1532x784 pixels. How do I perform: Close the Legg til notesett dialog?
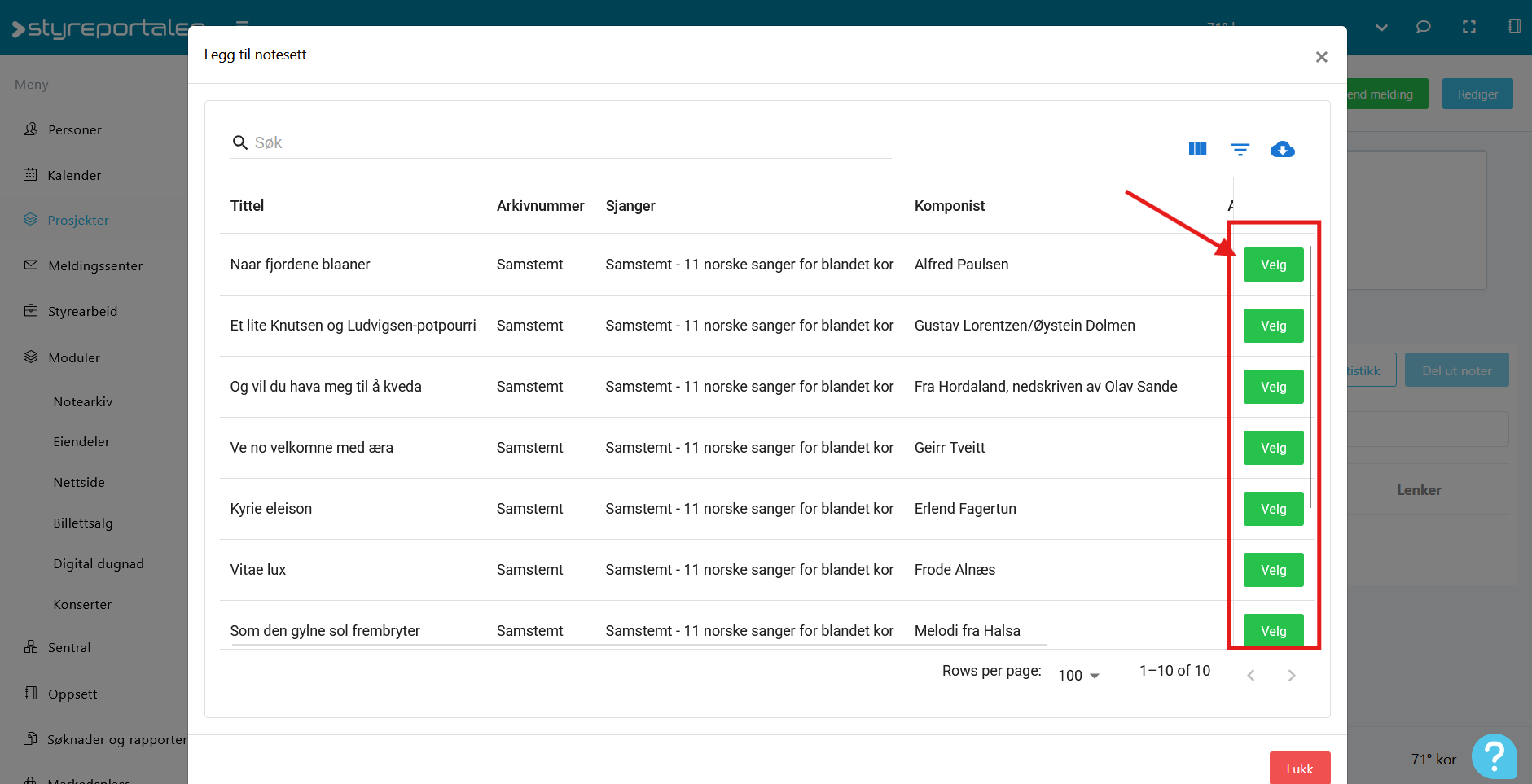pyautogui.click(x=1321, y=57)
